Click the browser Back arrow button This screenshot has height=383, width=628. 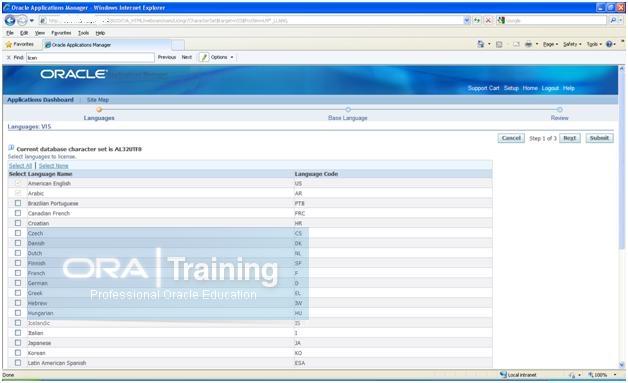(10, 20)
